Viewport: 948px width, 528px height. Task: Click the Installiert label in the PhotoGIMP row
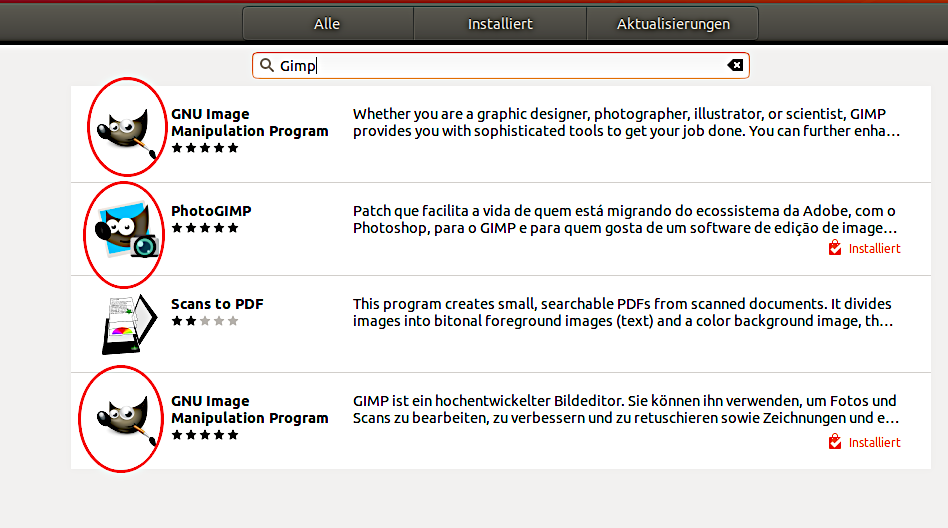point(874,249)
